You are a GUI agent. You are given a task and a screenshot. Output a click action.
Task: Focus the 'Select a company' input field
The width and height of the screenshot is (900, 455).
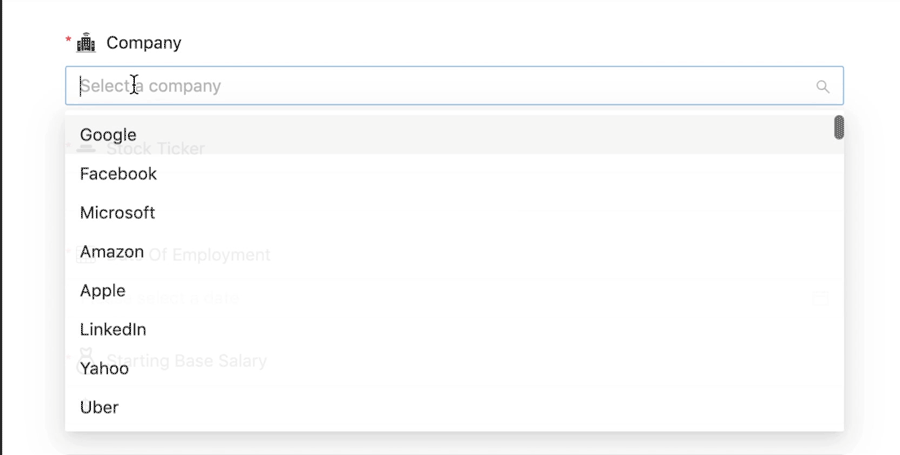coord(440,86)
